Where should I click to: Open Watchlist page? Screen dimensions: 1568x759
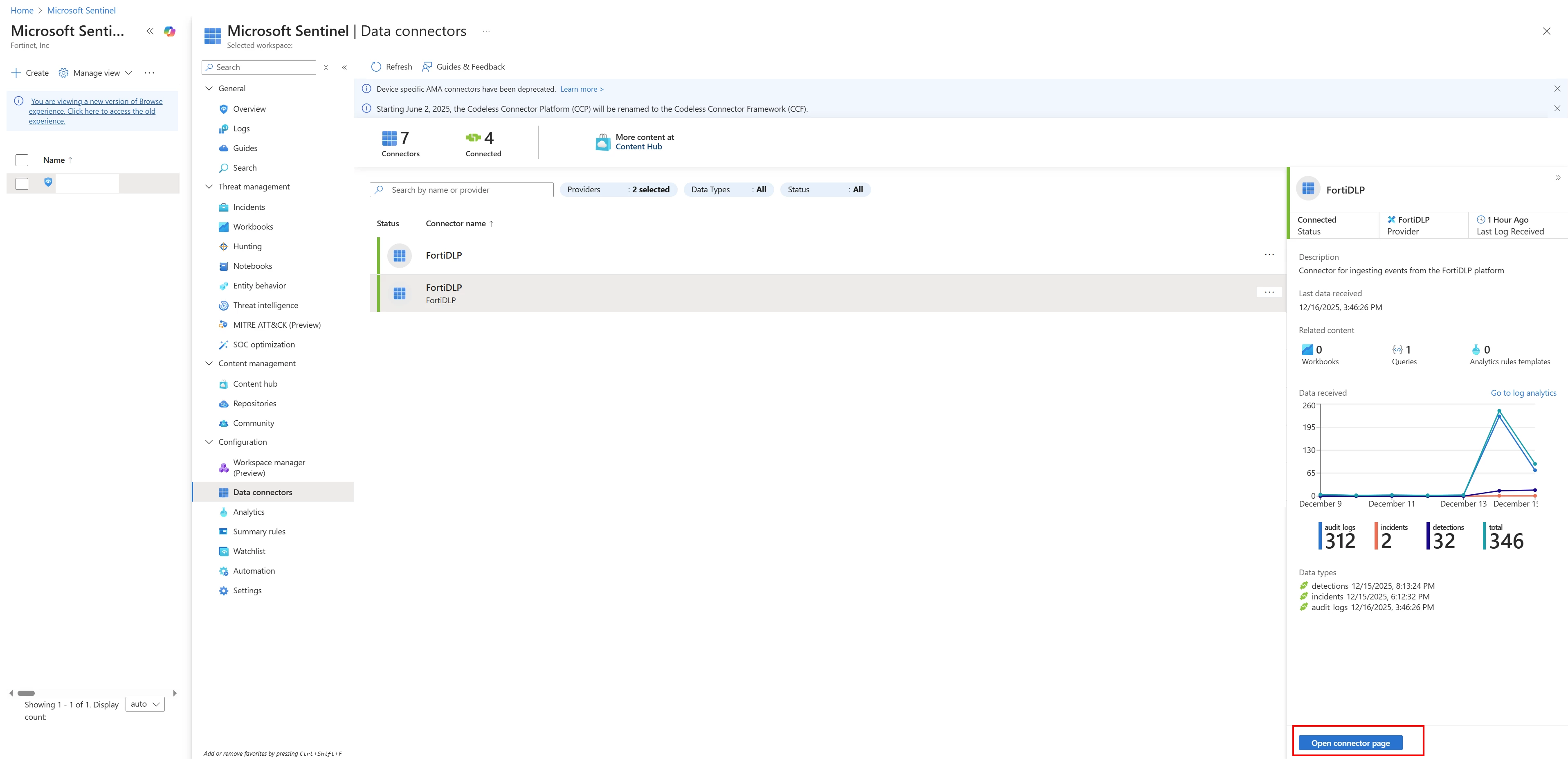249,551
